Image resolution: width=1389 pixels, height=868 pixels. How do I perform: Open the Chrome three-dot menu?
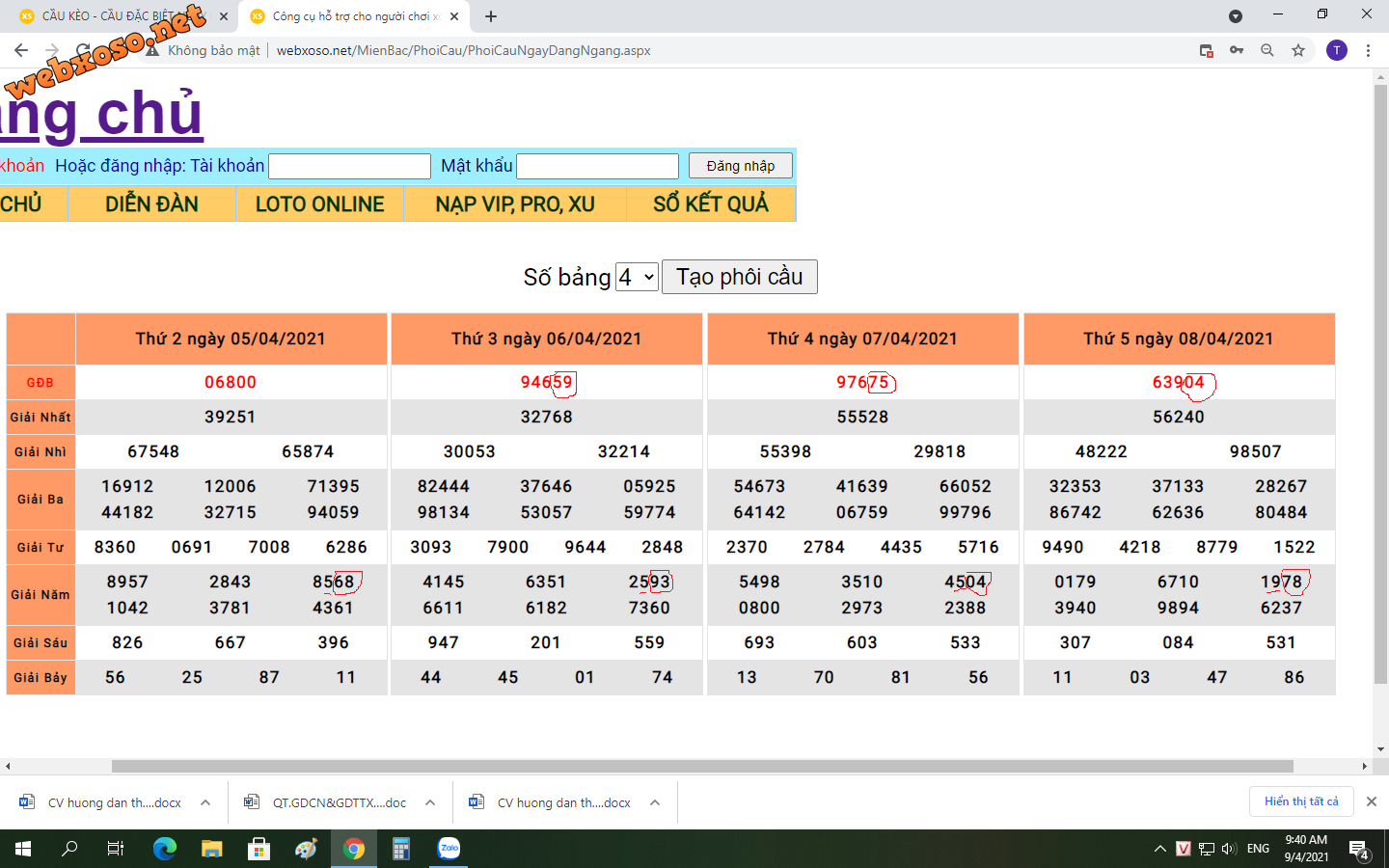[1368, 50]
